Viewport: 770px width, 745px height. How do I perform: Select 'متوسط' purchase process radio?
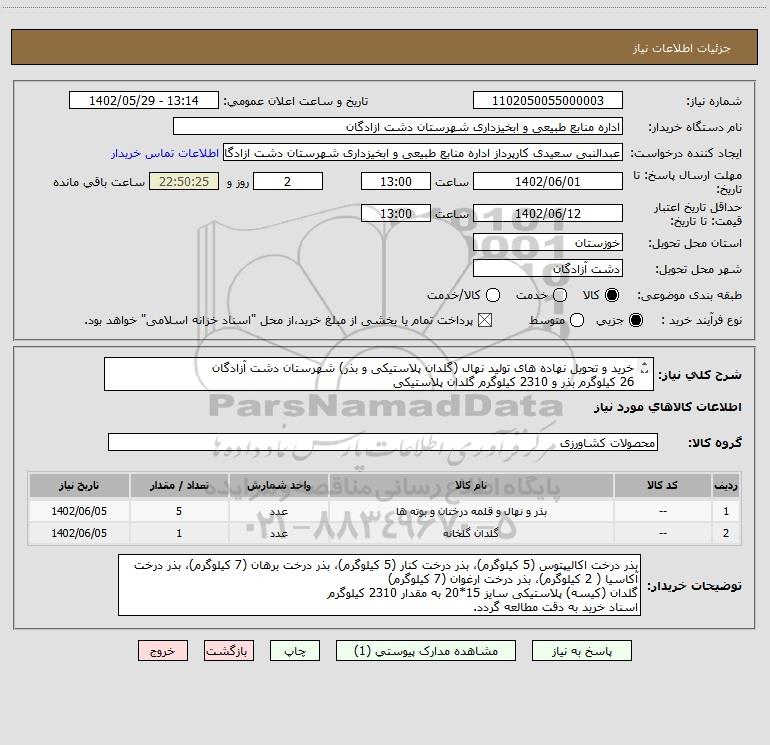(x=575, y=321)
